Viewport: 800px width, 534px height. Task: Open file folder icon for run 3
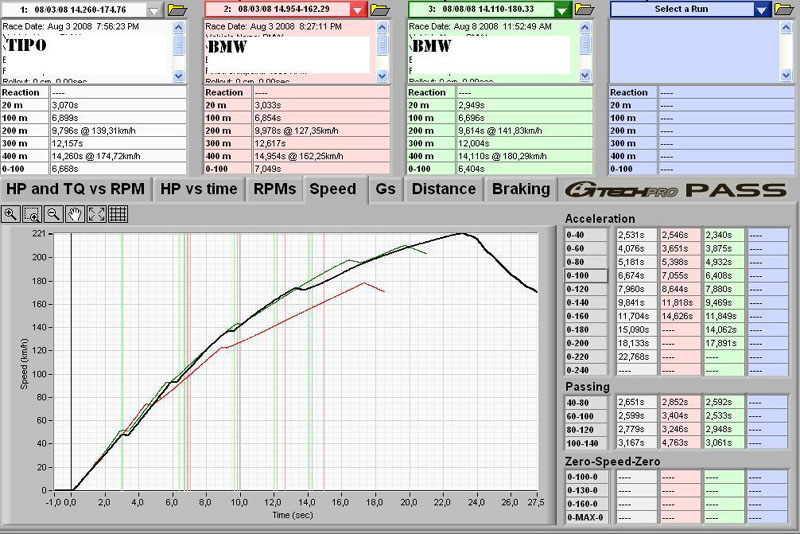583,9
